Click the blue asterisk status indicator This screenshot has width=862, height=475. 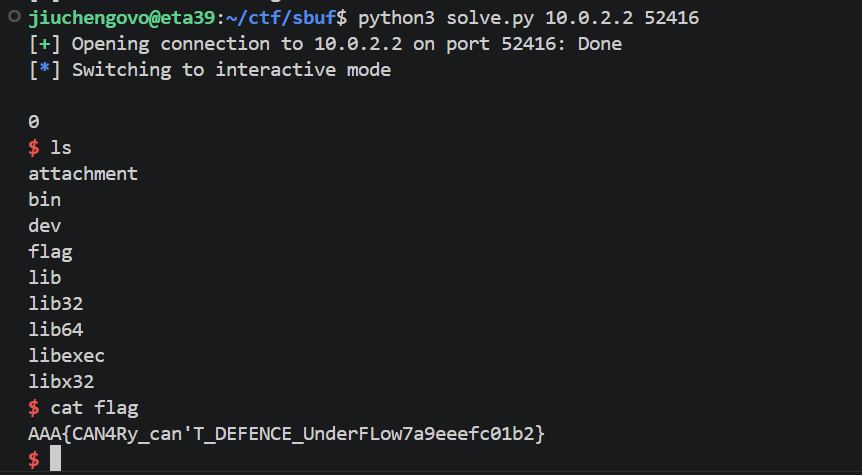tap(45, 69)
